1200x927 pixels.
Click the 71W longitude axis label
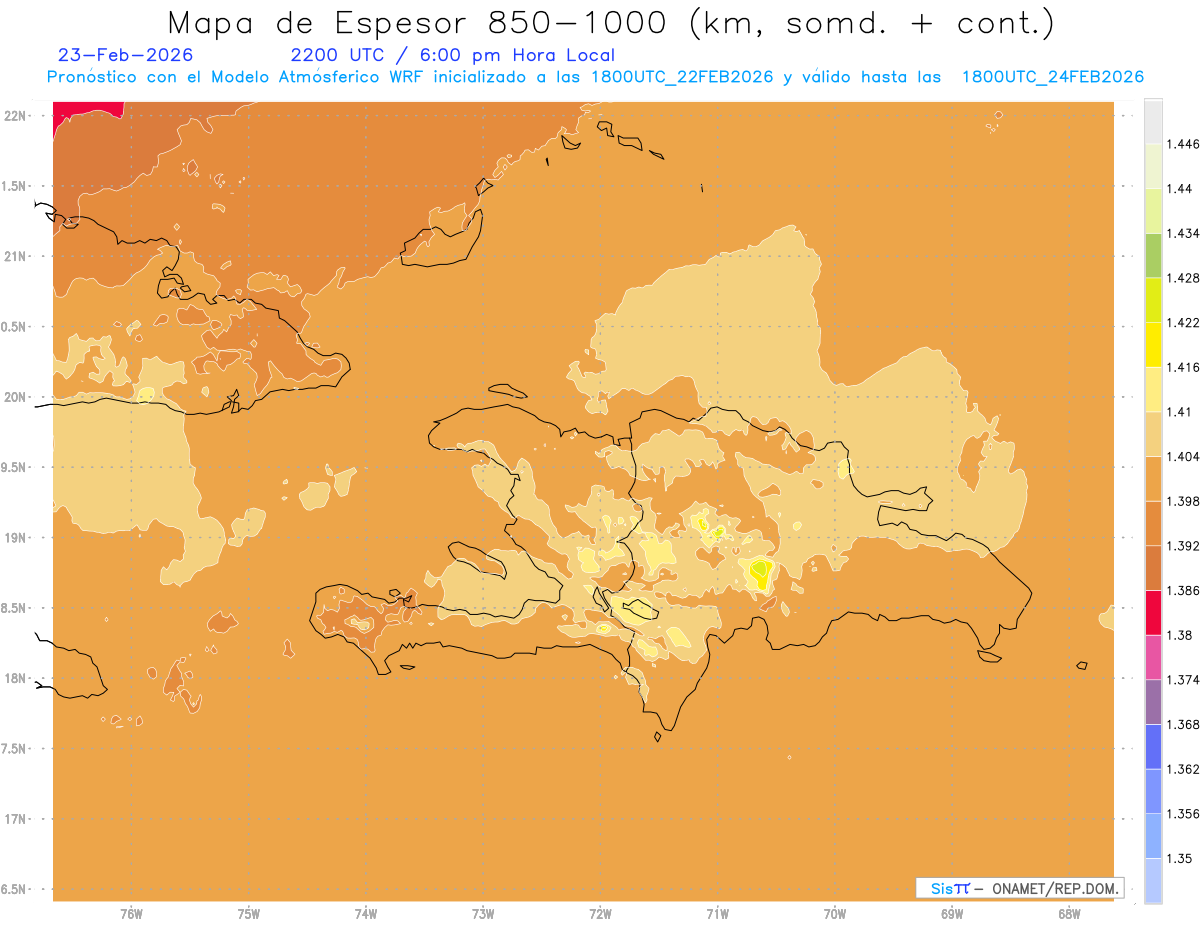point(717,914)
